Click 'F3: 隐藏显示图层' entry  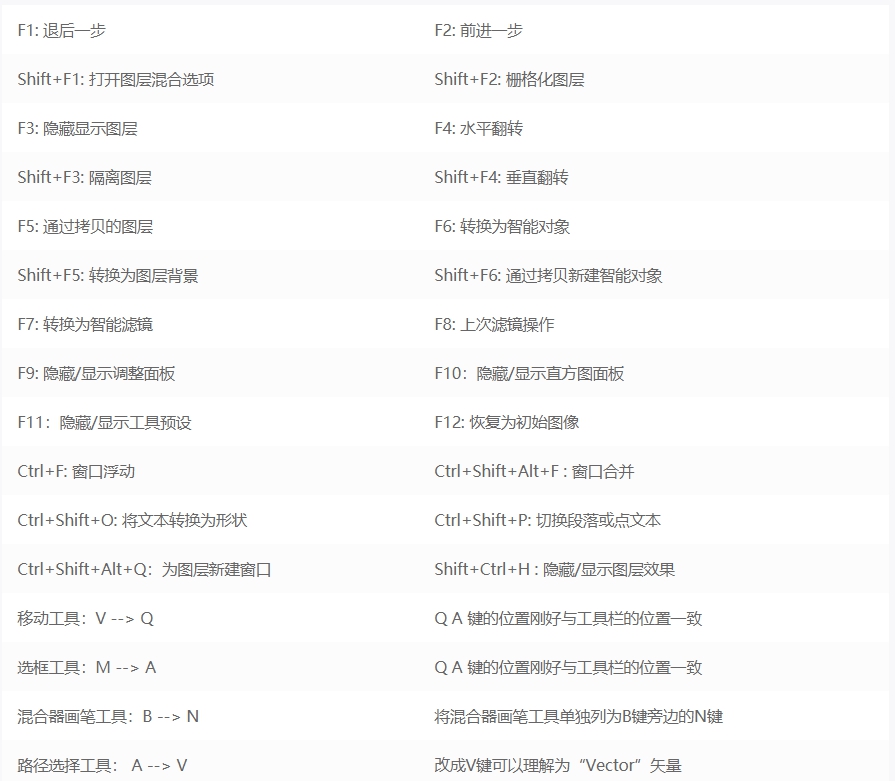pos(78,128)
